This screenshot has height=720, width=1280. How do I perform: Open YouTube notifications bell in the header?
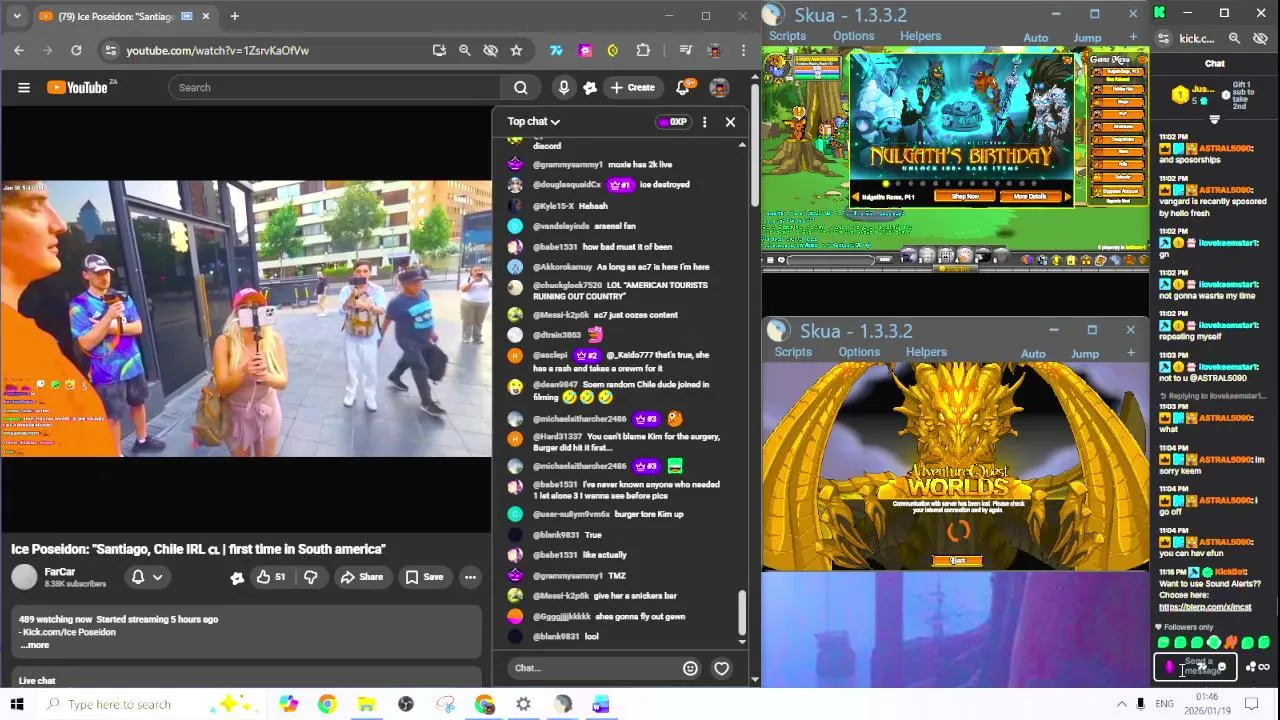point(682,88)
